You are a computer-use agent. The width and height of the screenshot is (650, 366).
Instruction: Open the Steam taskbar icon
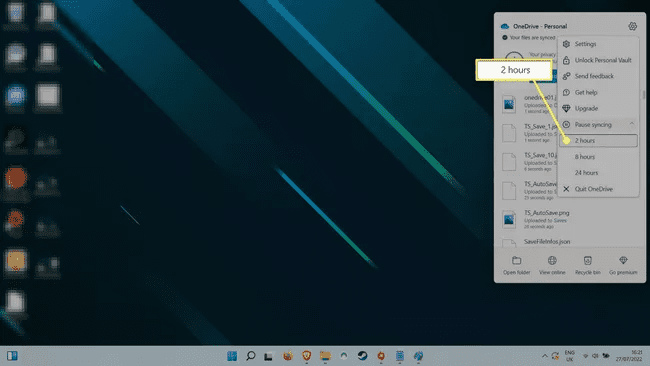(362, 356)
